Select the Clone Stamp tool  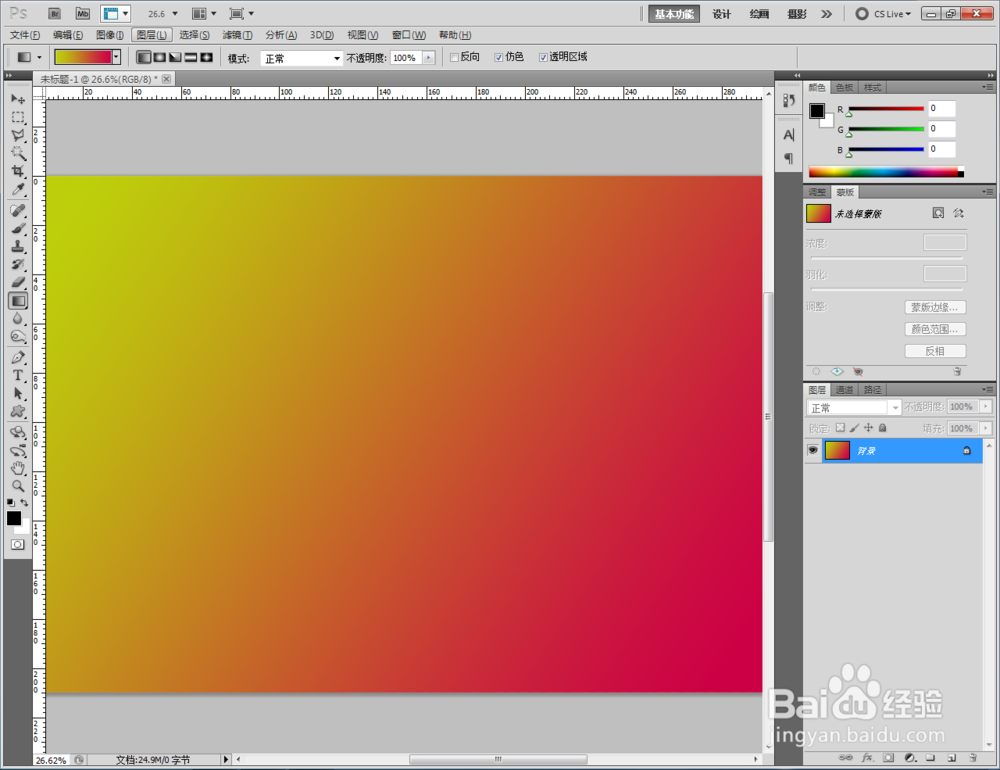(18, 246)
